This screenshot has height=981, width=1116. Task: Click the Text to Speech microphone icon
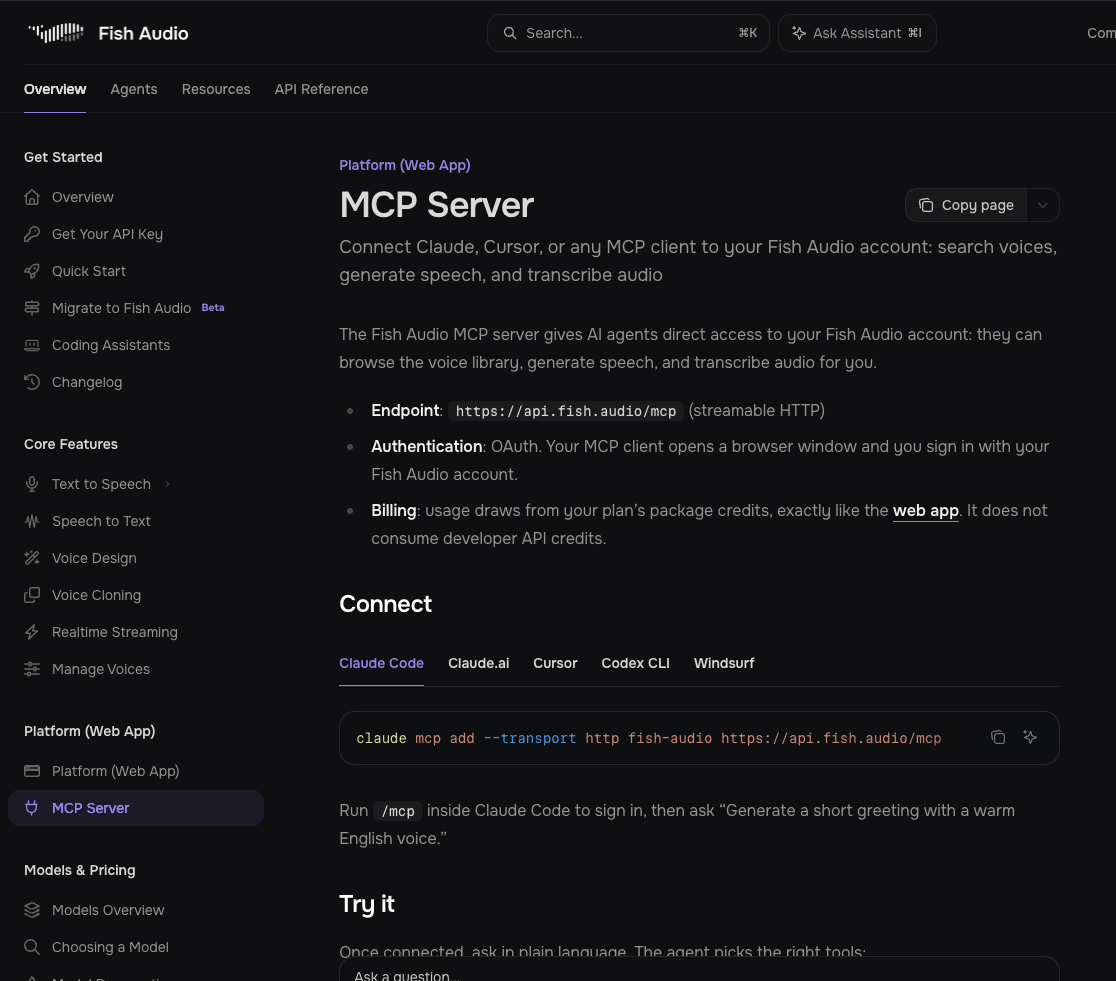pos(32,484)
